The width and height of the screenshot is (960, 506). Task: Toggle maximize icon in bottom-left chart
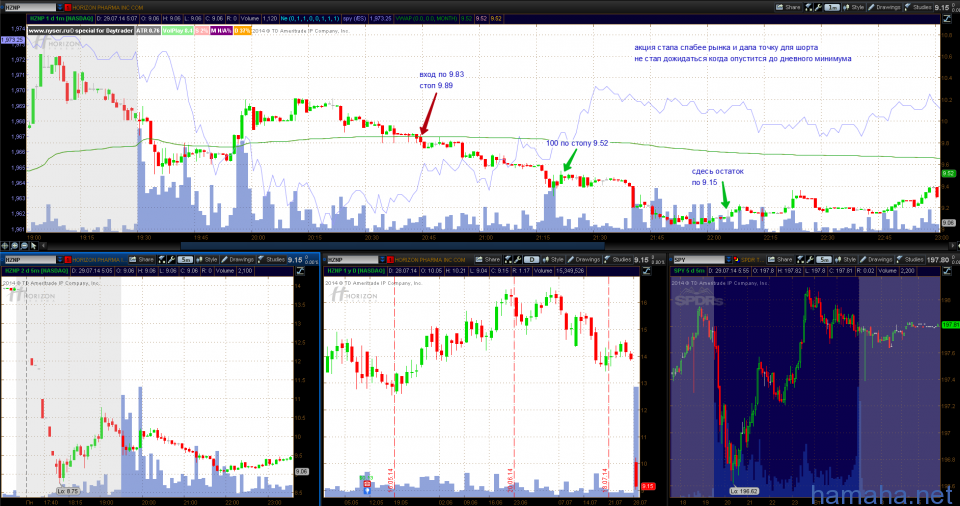point(301,271)
